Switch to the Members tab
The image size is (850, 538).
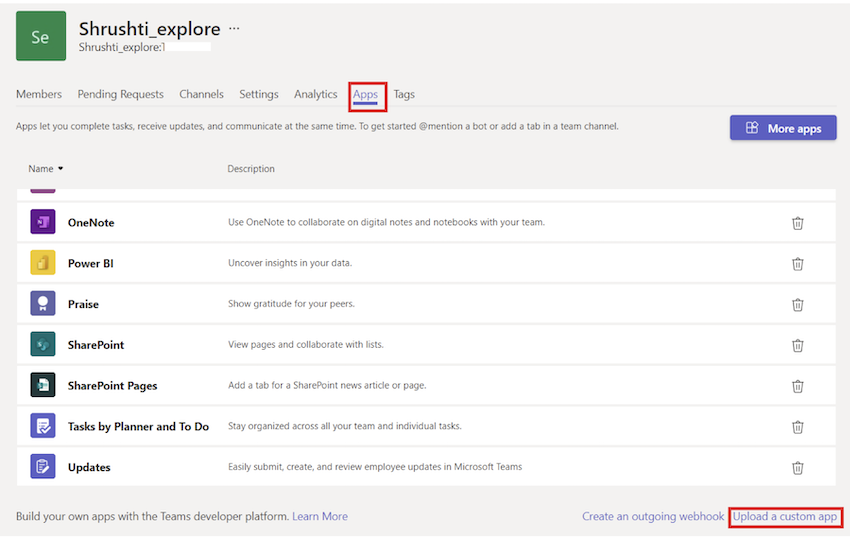39,94
